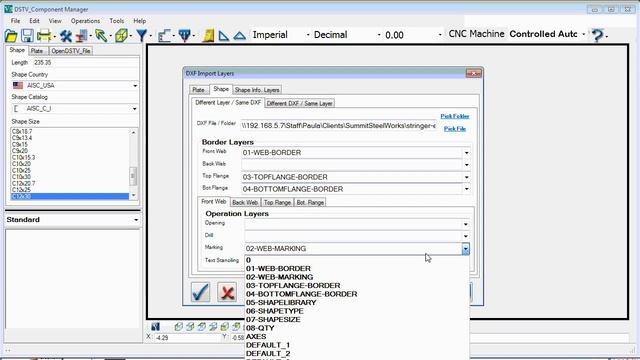Choose 05-SHAPELIBRARY from the dropdown list
Image resolution: width=640 pixels, height=360 pixels.
(281, 302)
